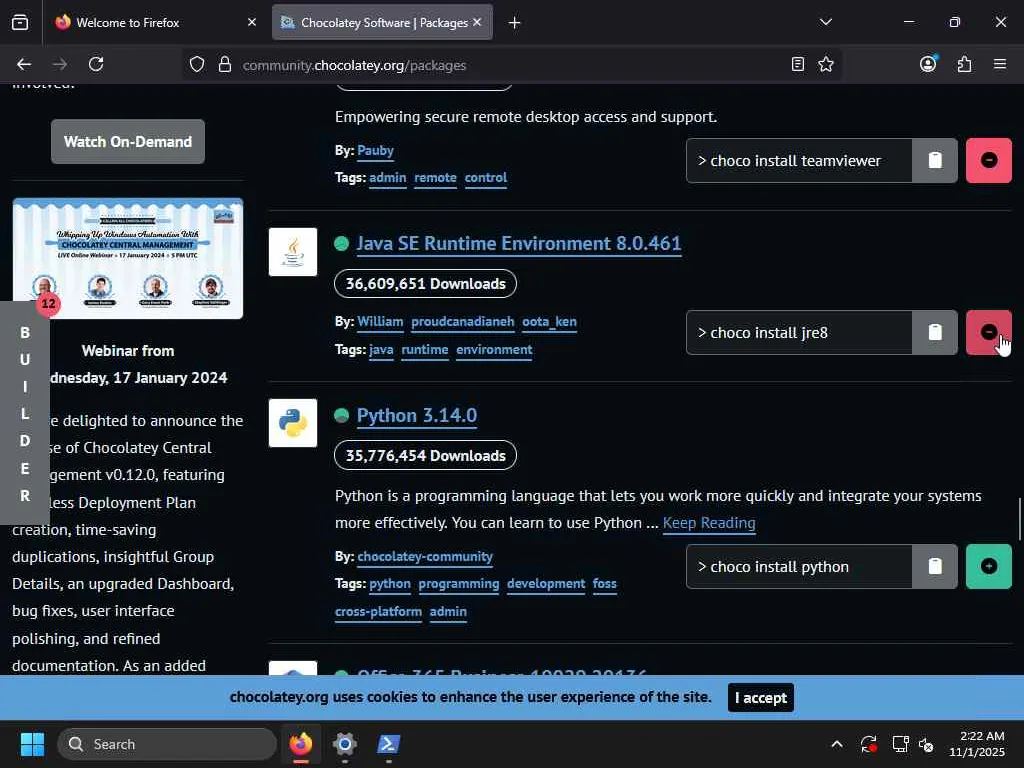Show hidden system tray icons

pyautogui.click(x=837, y=744)
